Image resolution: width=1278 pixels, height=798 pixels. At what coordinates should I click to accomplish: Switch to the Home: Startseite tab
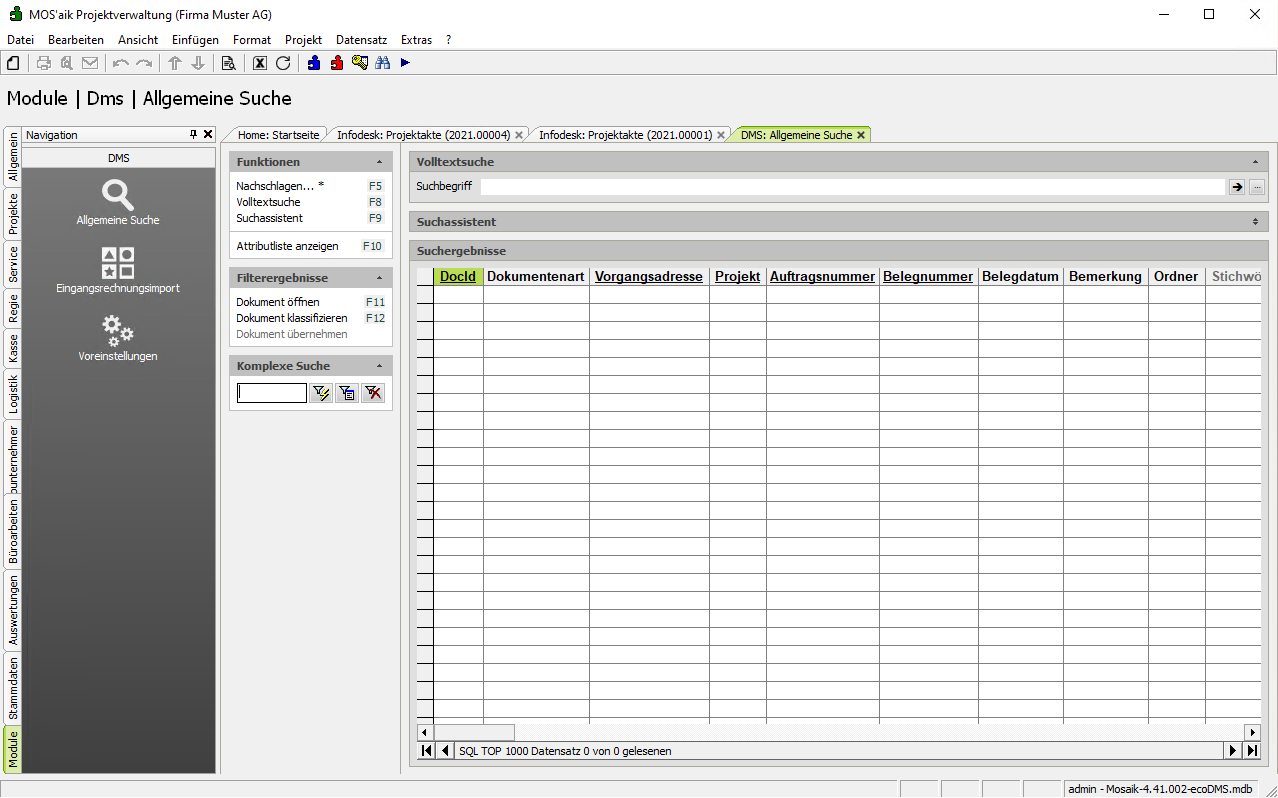[x=278, y=135]
